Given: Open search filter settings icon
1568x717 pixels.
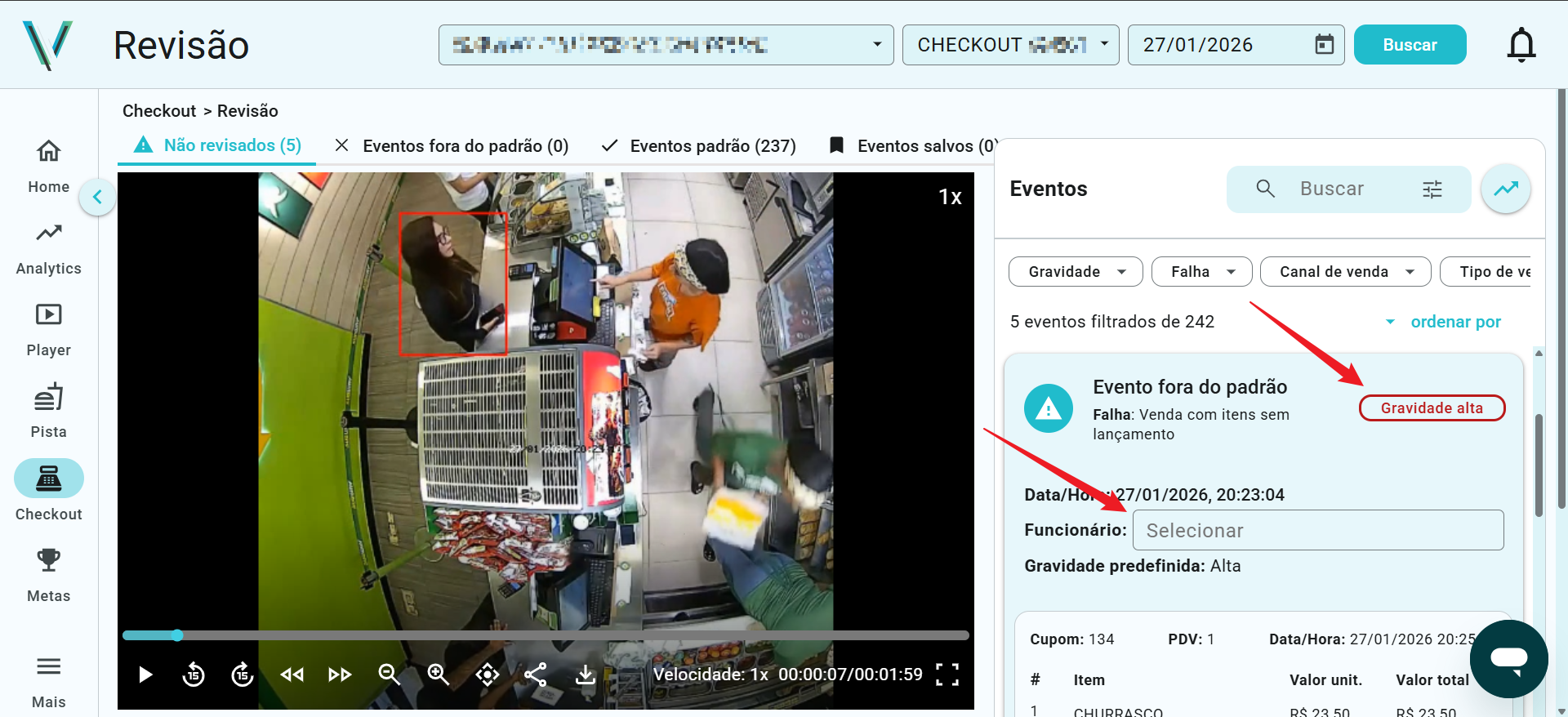Looking at the screenshot, I should point(1432,189).
